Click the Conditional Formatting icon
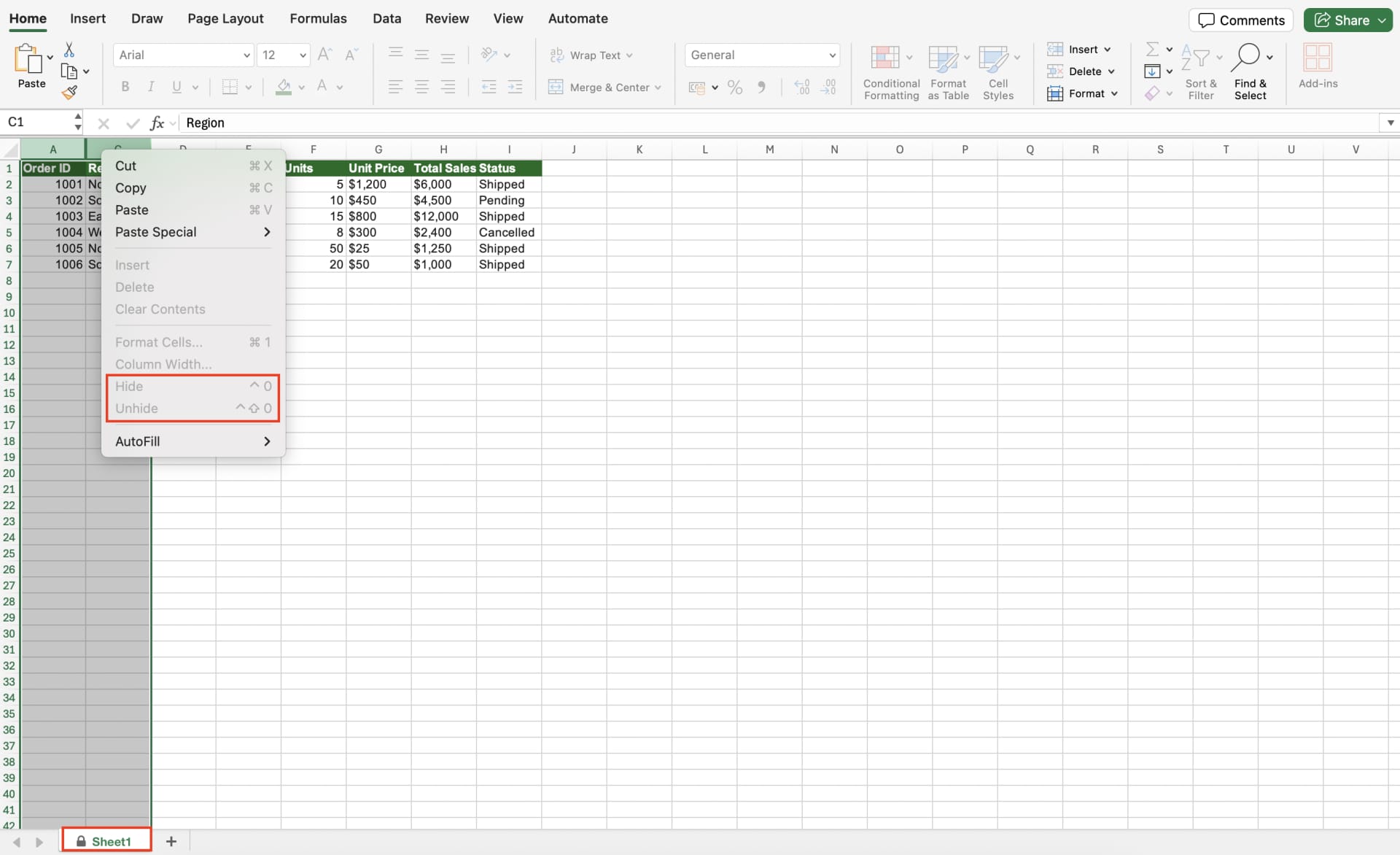This screenshot has height=855, width=1400. 884,58
